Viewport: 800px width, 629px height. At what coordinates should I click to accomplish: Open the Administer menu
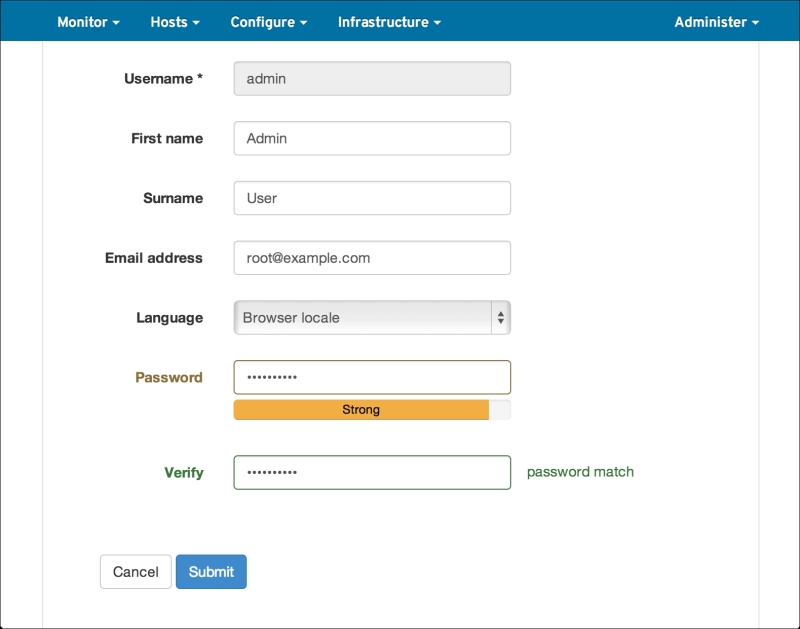coord(716,22)
